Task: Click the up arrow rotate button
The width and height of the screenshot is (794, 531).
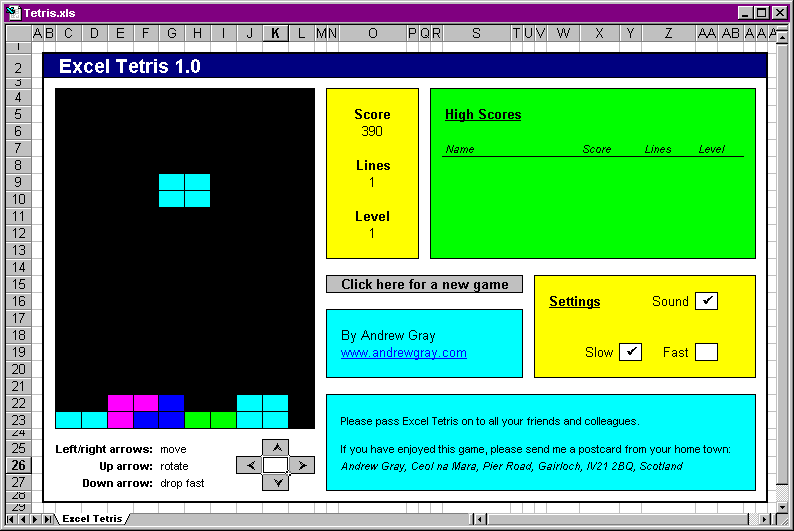Action: click(x=275, y=447)
